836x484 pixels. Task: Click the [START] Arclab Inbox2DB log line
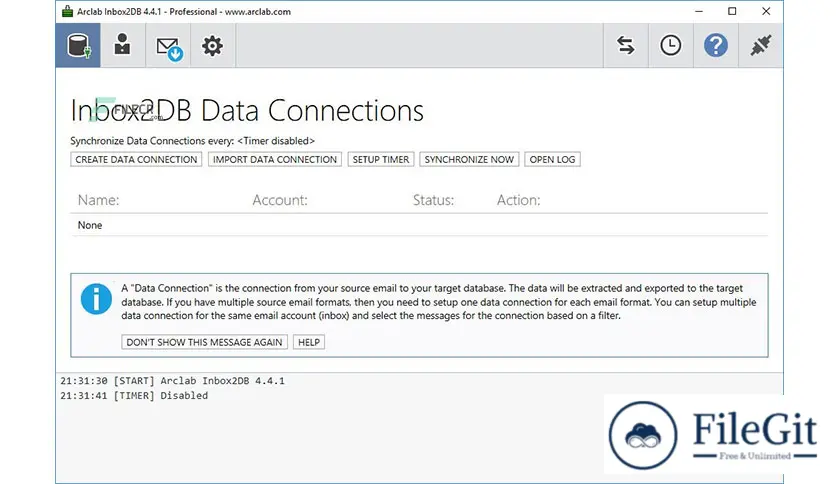[172, 381]
